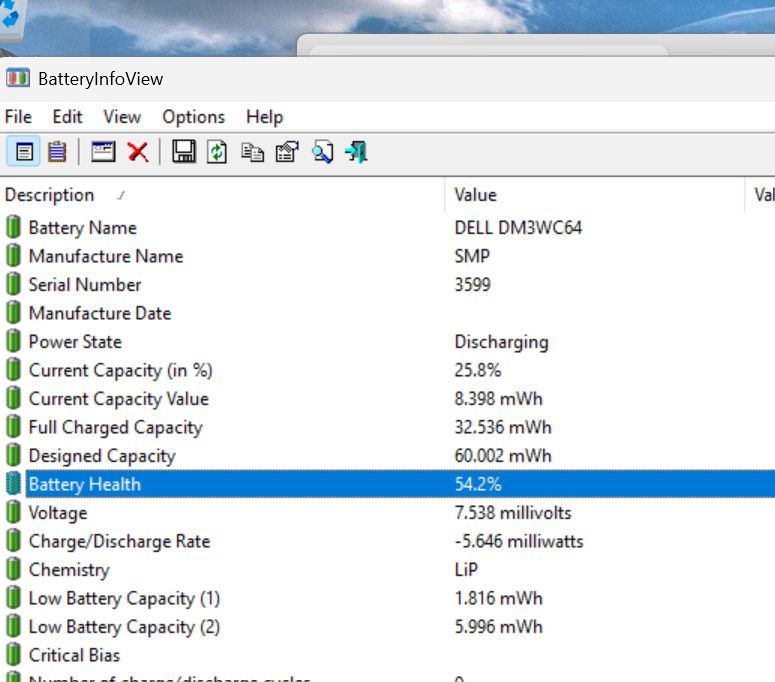Viewport: 775px width, 682px height.
Task: Sort by the Description column header
Action: 50,195
